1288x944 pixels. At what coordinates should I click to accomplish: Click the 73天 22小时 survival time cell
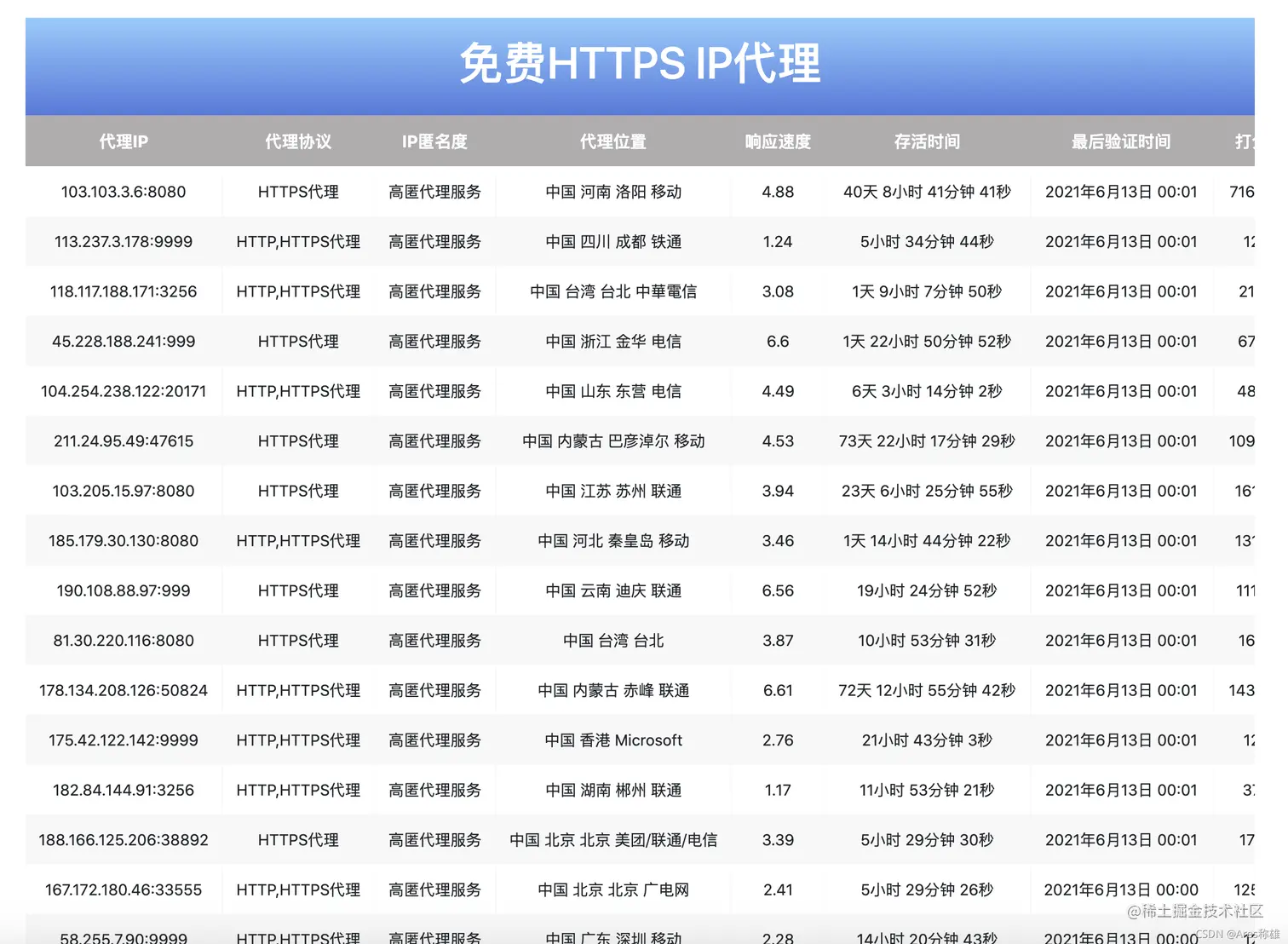[x=926, y=440]
